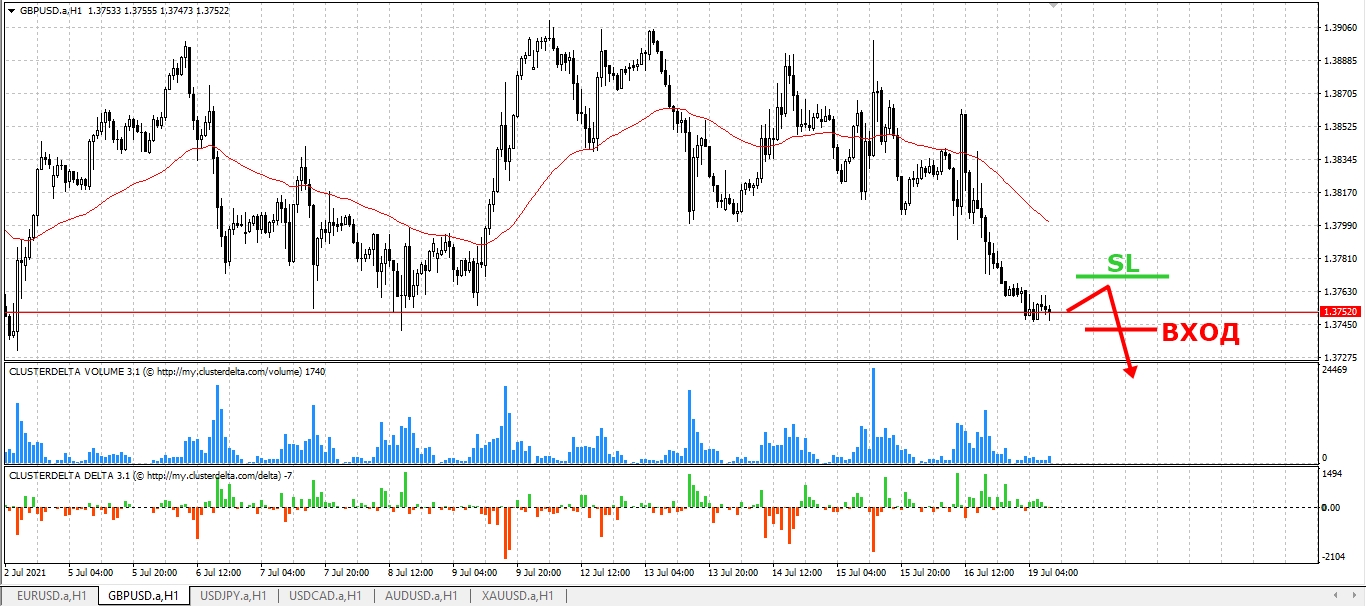
Task: Click the 24469 volume scale value
Action: 1335,370
